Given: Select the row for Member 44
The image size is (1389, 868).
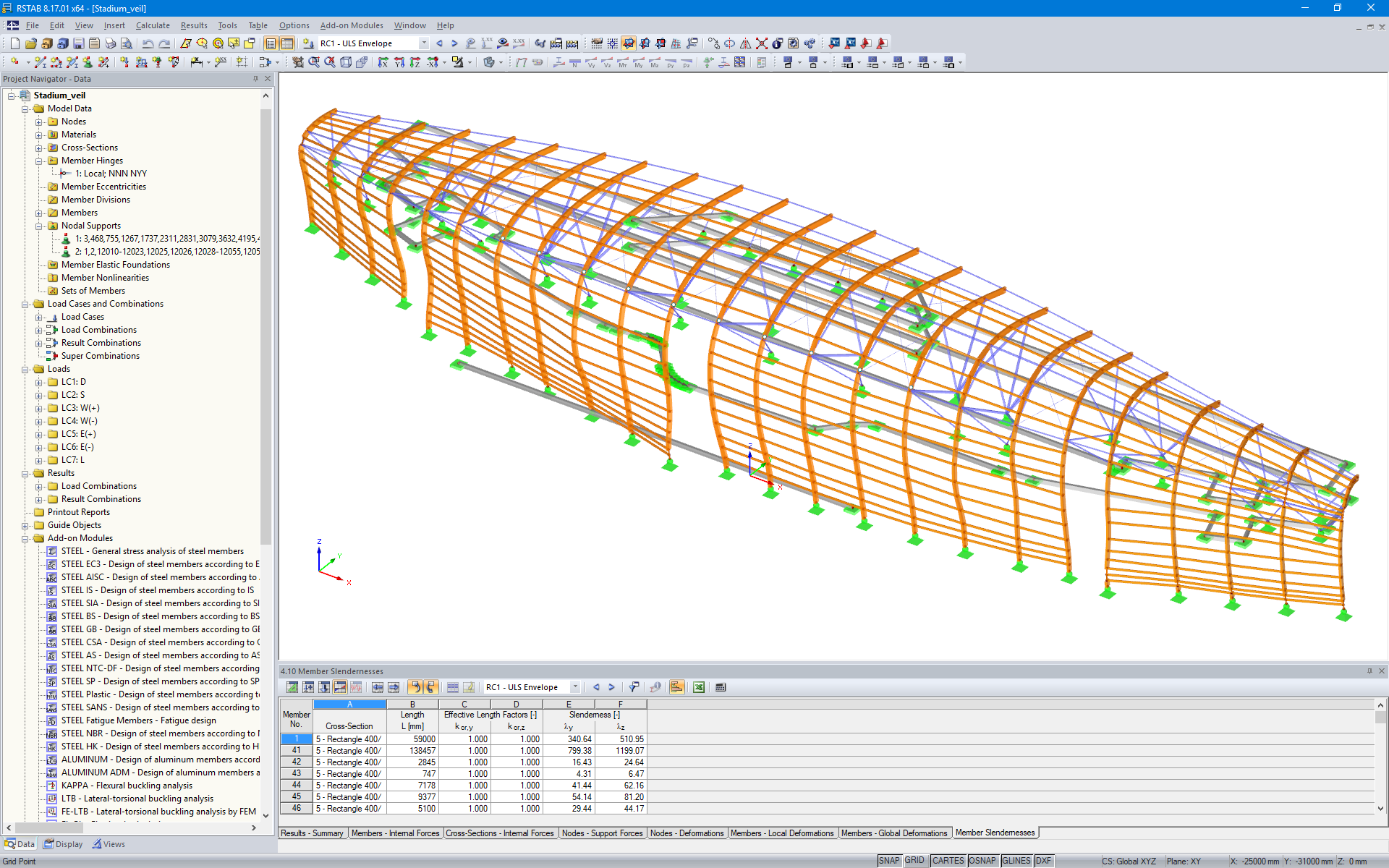Looking at the screenshot, I should click(296, 785).
